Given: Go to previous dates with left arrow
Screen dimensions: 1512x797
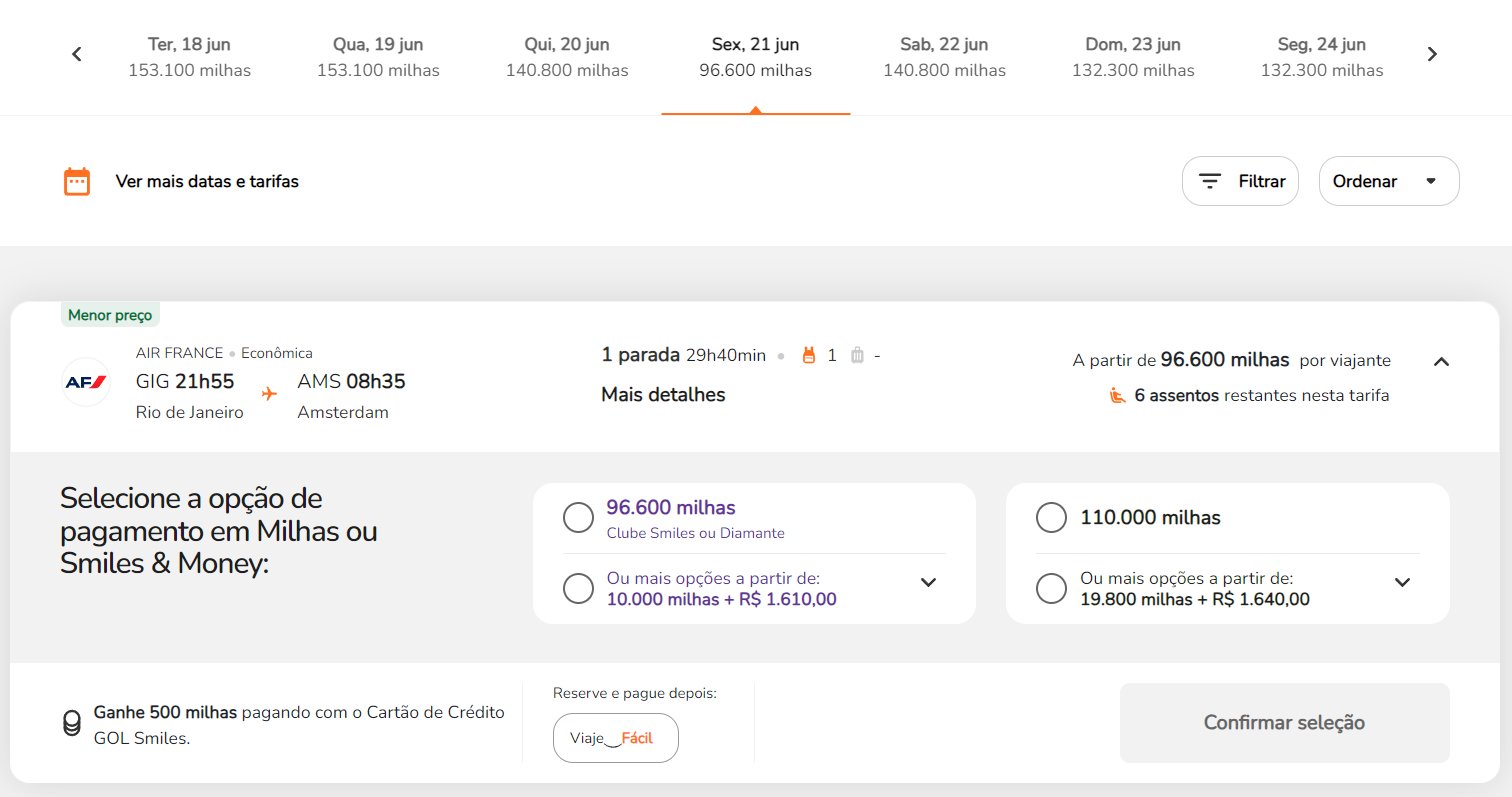Looking at the screenshot, I should click(77, 54).
